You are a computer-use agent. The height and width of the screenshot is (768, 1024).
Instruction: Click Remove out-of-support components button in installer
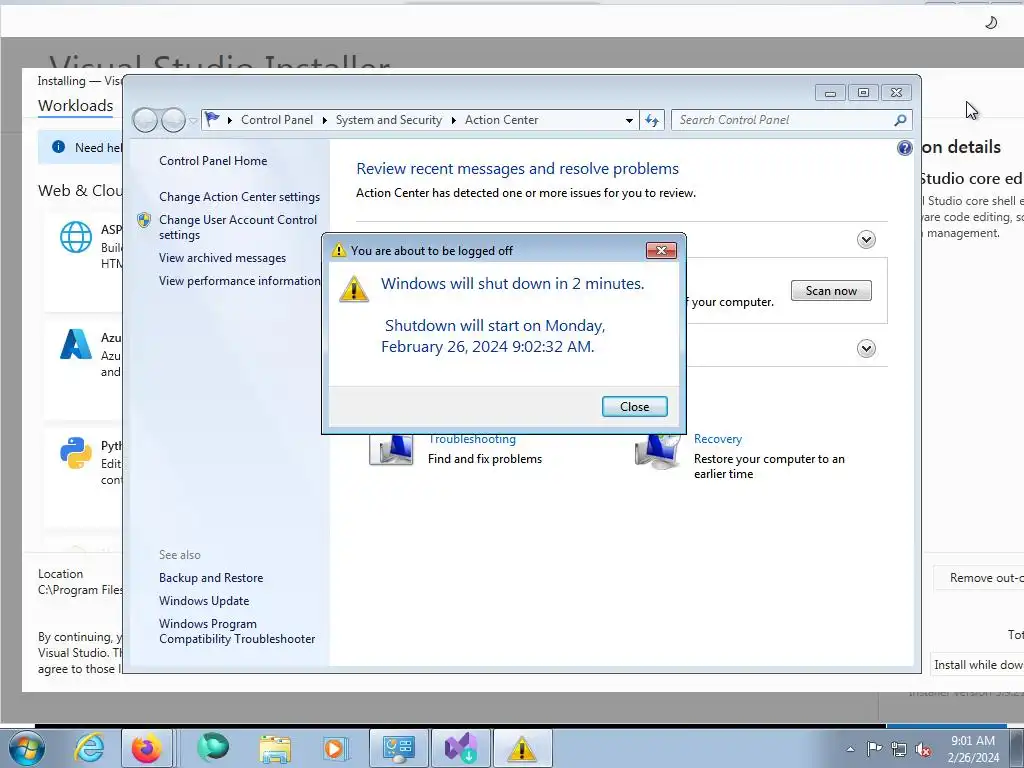click(x=978, y=578)
